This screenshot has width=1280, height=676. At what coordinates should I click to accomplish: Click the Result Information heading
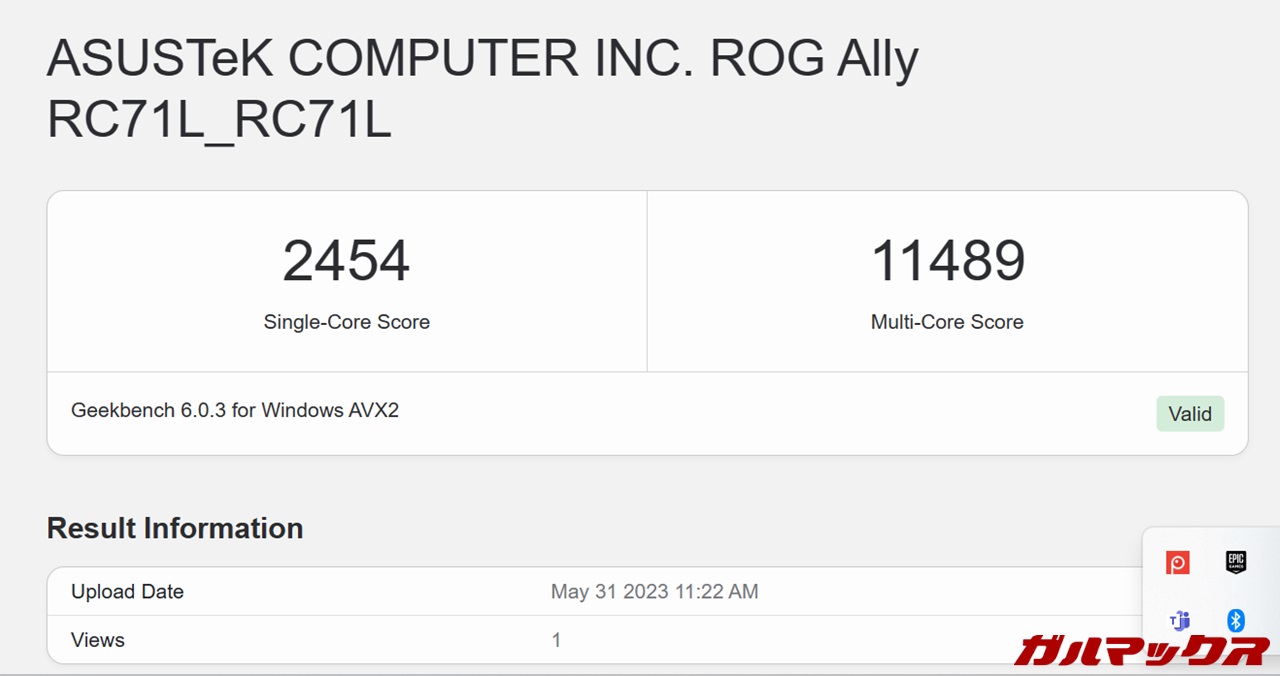[x=175, y=528]
